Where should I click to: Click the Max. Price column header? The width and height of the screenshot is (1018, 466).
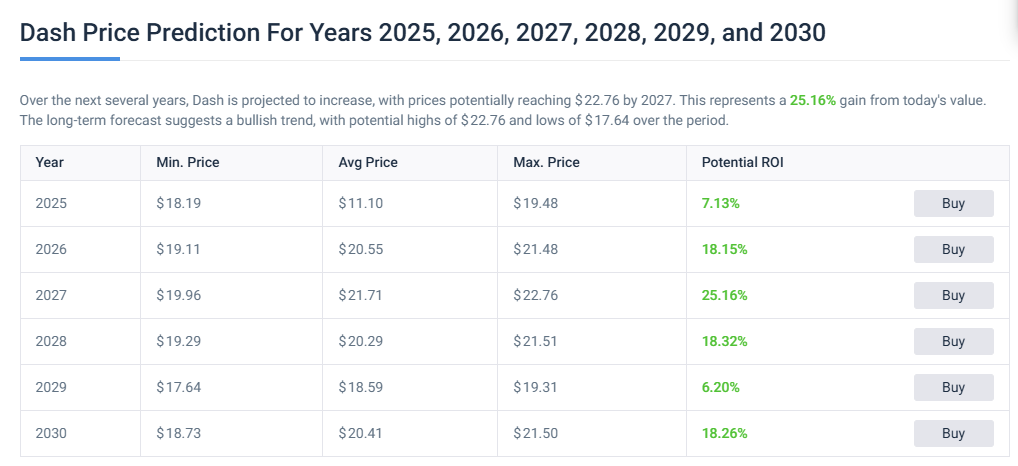point(546,162)
